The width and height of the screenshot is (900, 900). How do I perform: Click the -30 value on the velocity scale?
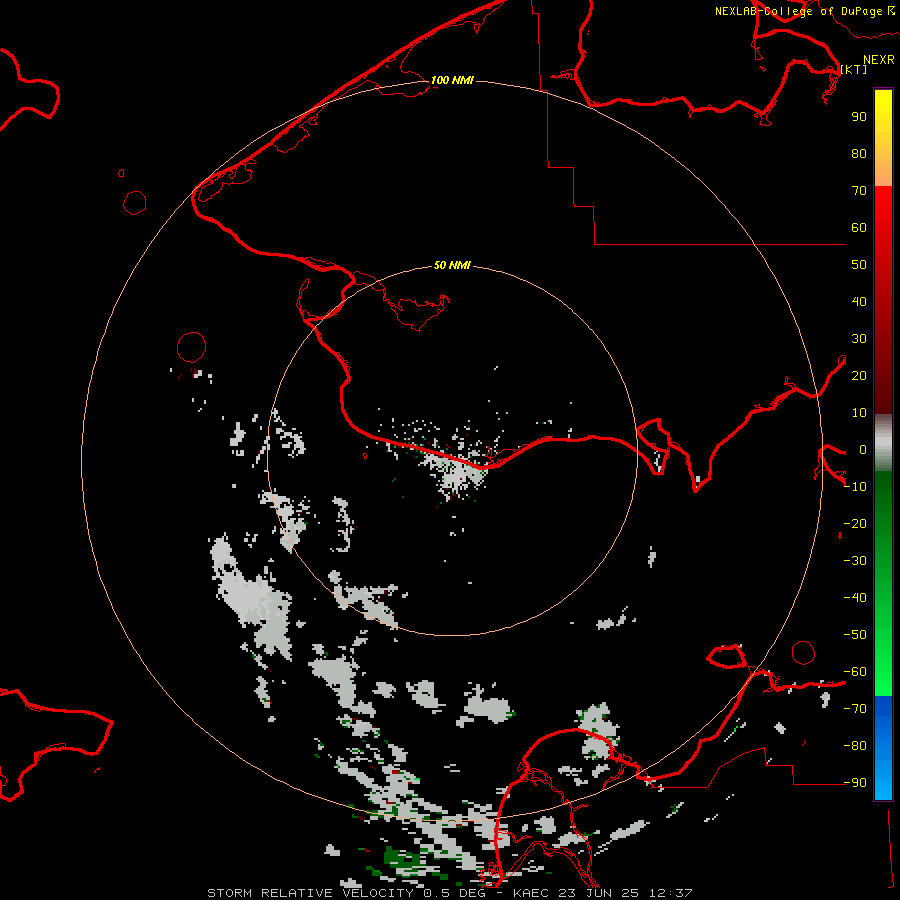(855, 561)
